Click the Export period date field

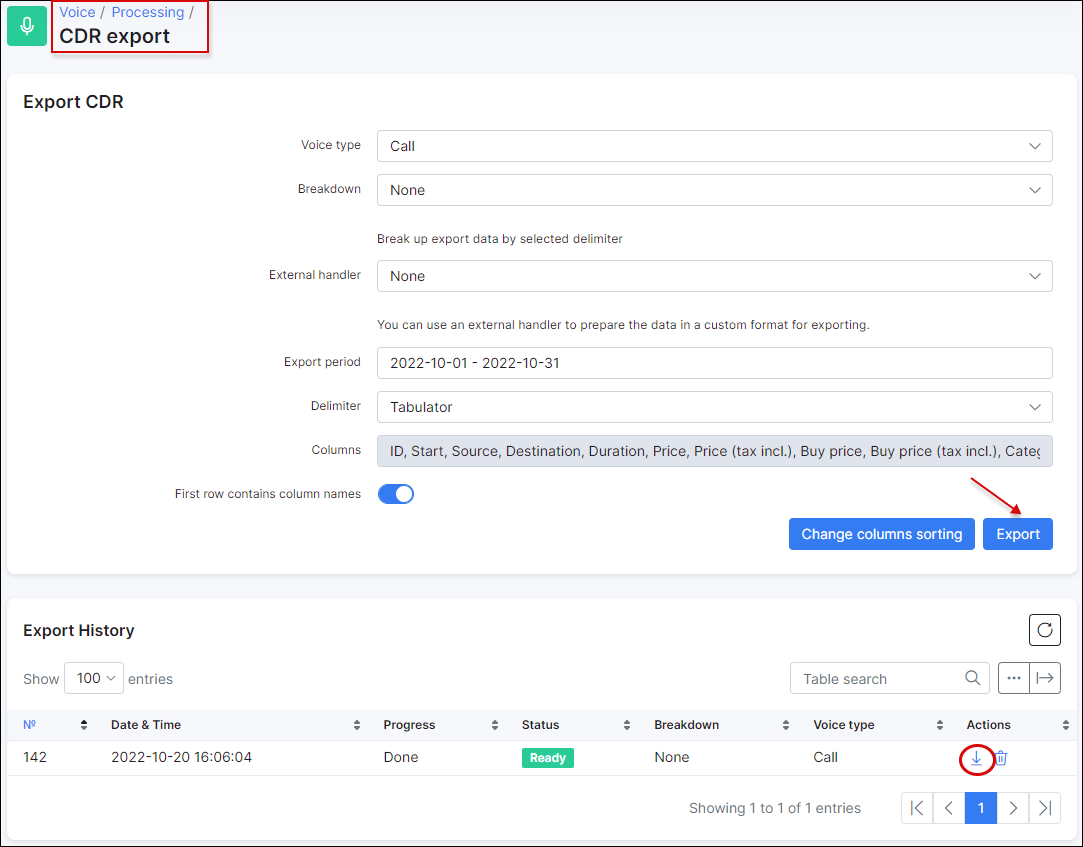pos(715,363)
